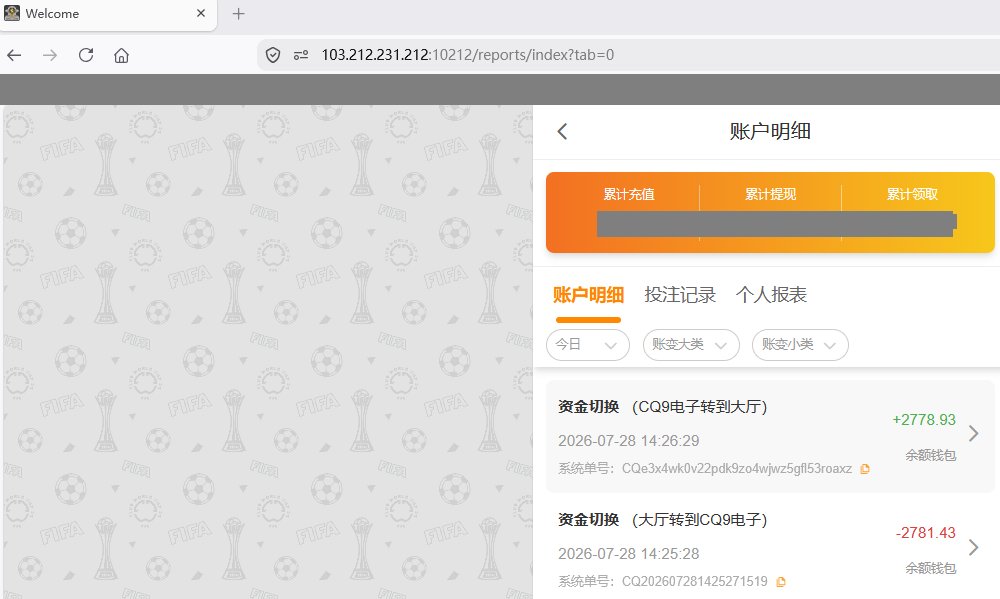This screenshot has height=599, width=1000.
Task: Click 余额钱包 under the -2781.43 amount
Action: (x=930, y=568)
